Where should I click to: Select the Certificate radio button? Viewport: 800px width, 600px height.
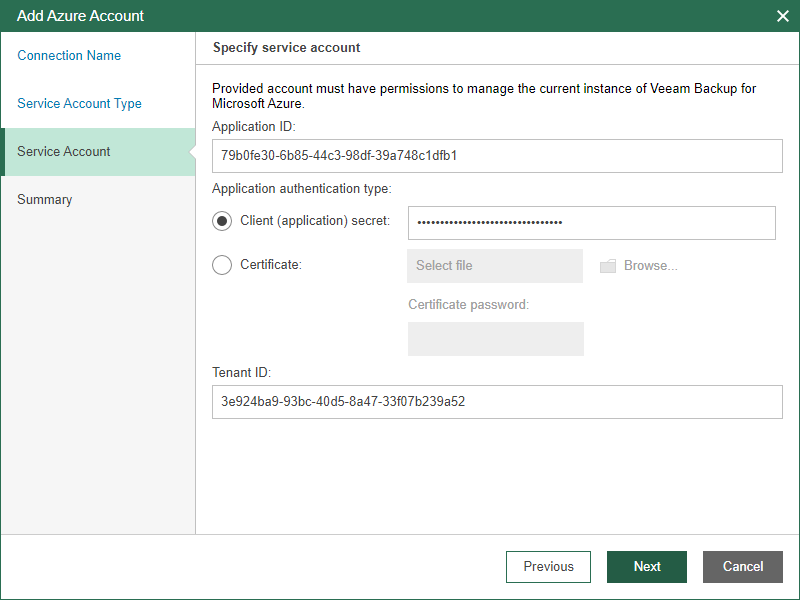click(222, 265)
